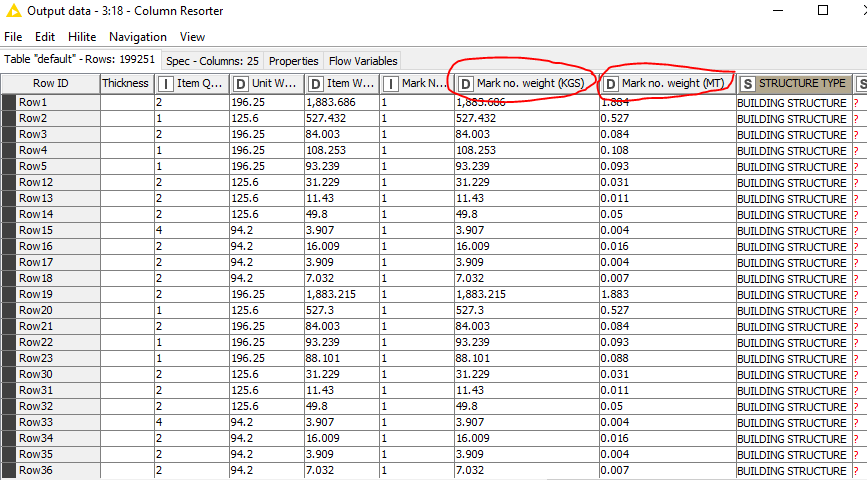Switch to Spec - Columns: 25 tab
Viewport: 867px width, 480px height.
point(212,61)
